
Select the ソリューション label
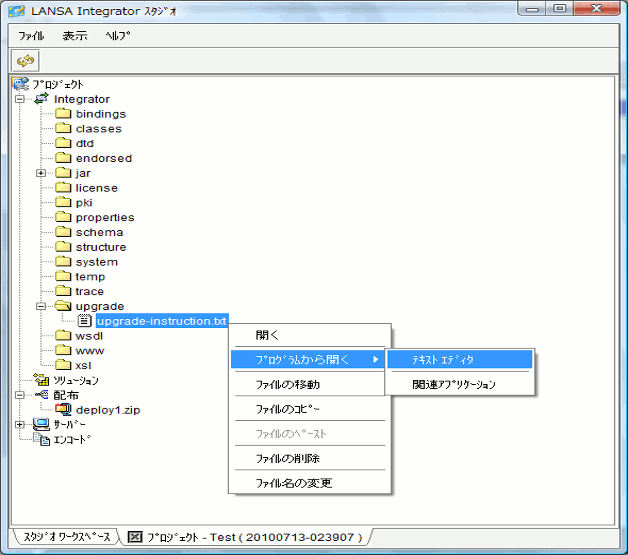[76, 380]
